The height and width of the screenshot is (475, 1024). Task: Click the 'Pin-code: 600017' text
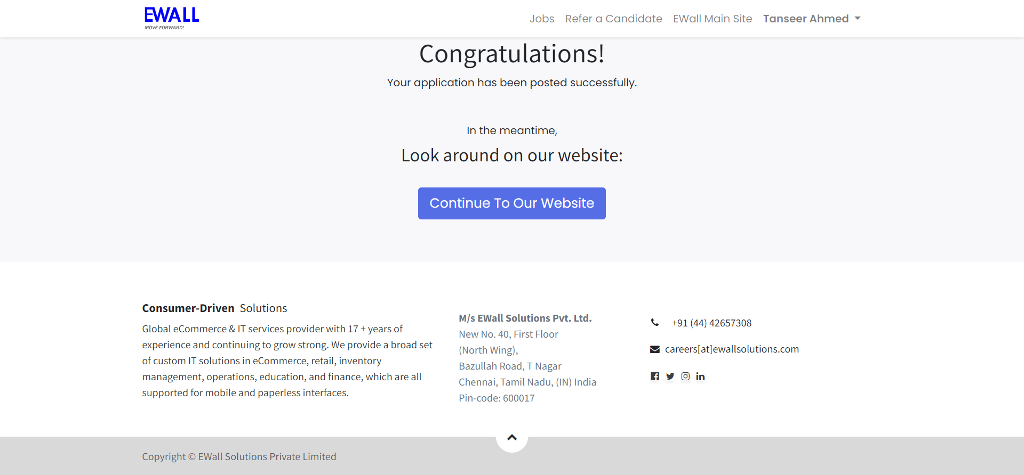[x=496, y=398]
